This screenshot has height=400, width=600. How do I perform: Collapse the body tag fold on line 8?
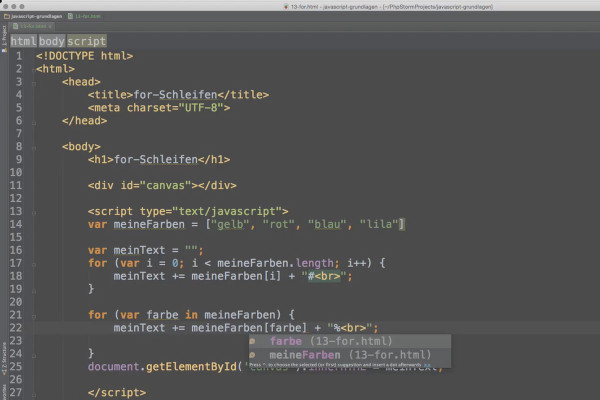click(34, 148)
